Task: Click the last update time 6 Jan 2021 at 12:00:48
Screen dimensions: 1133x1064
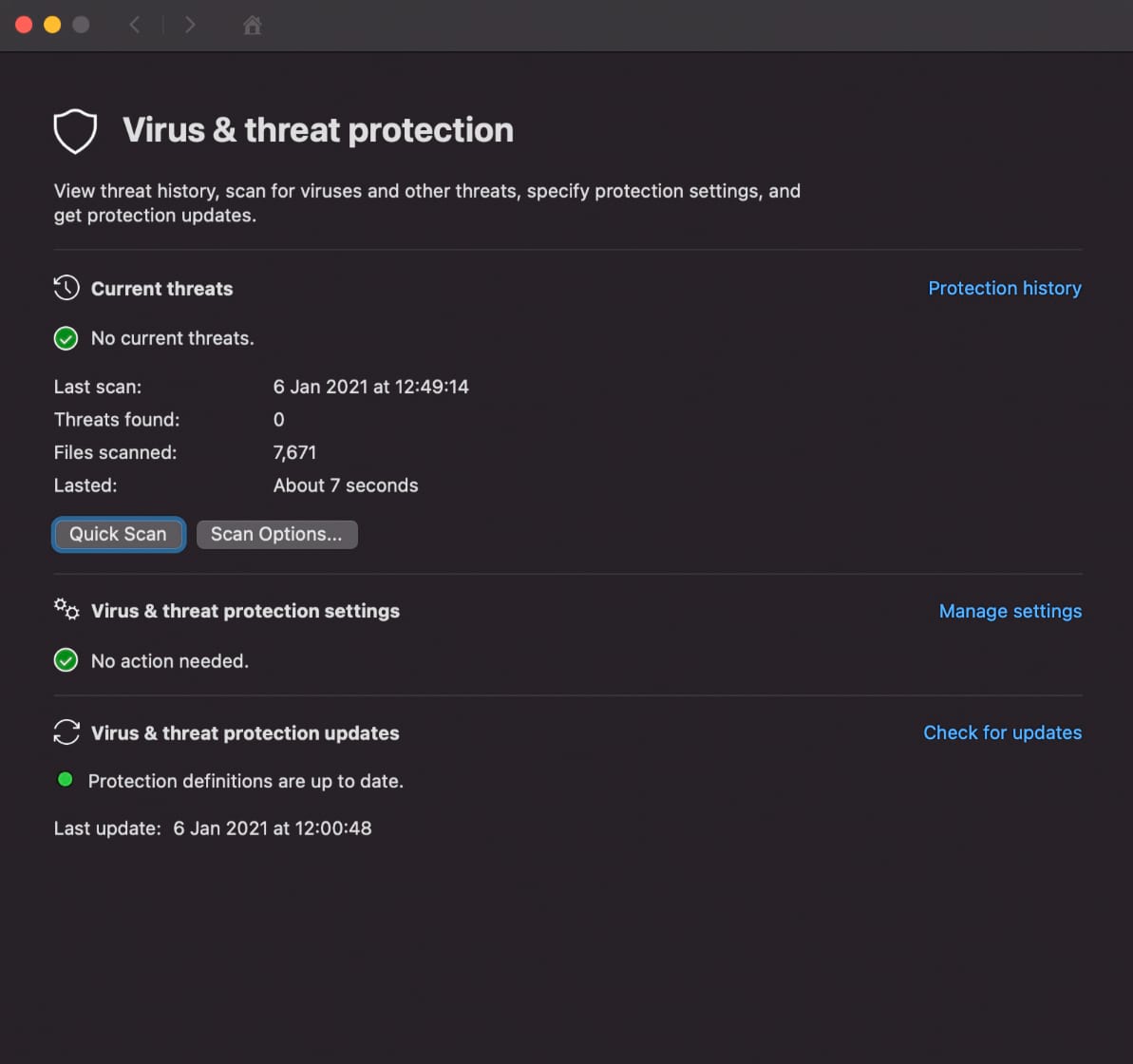Action: (x=273, y=828)
